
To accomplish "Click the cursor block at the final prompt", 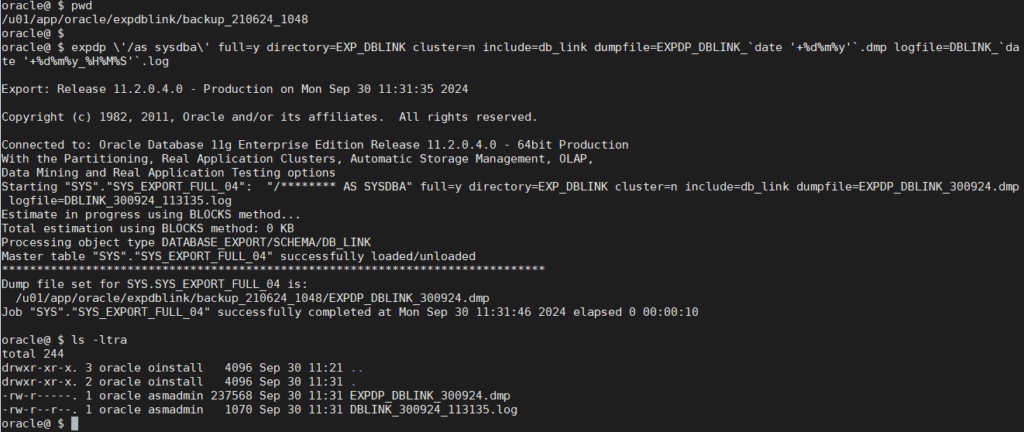I will [76, 424].
